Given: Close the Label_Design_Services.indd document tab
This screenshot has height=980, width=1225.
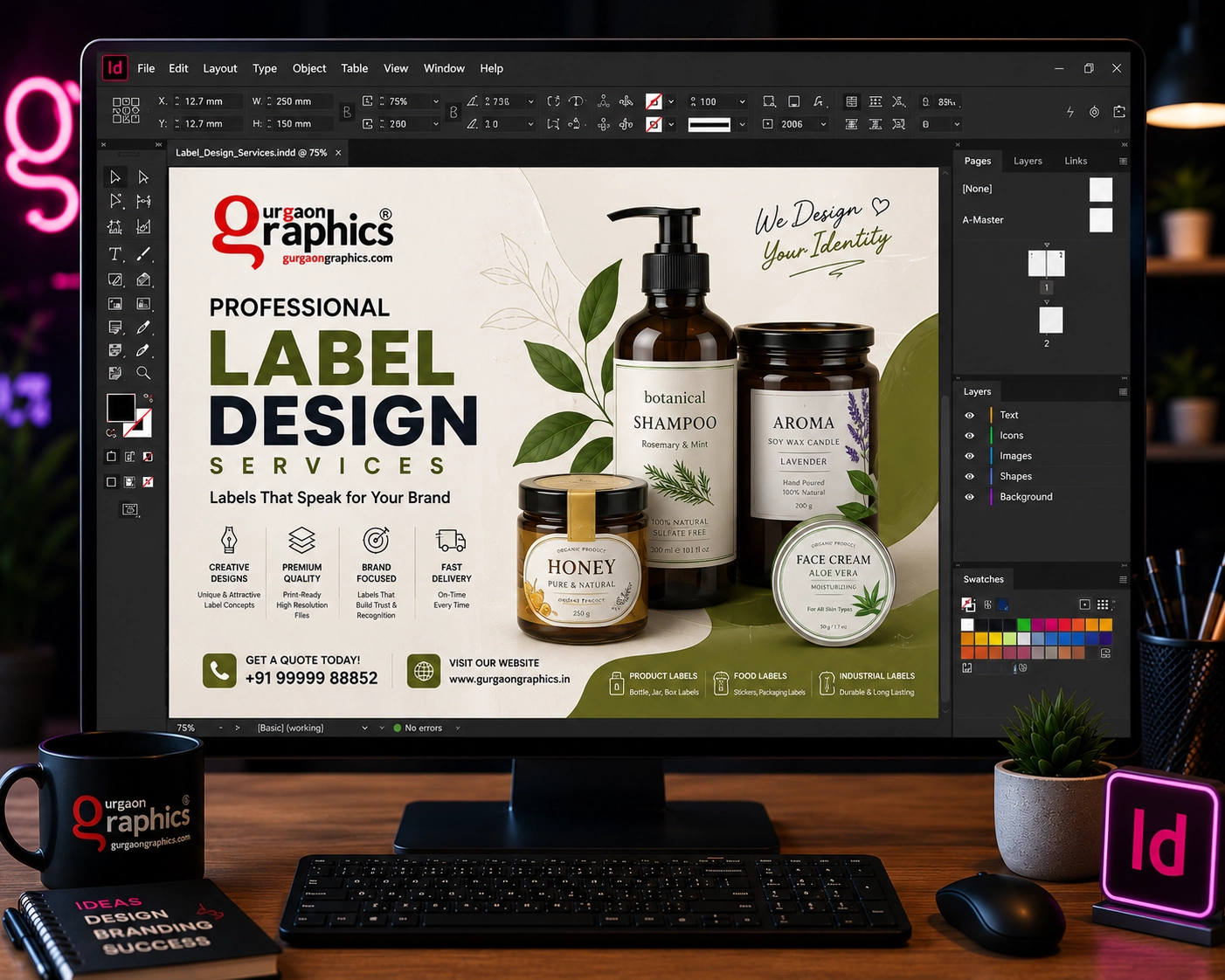Looking at the screenshot, I should pyautogui.click(x=338, y=153).
